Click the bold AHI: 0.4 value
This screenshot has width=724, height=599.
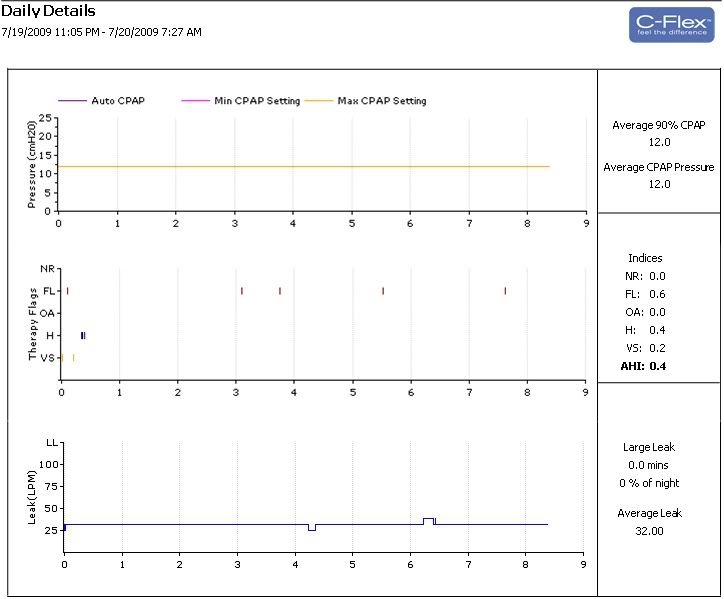click(643, 366)
